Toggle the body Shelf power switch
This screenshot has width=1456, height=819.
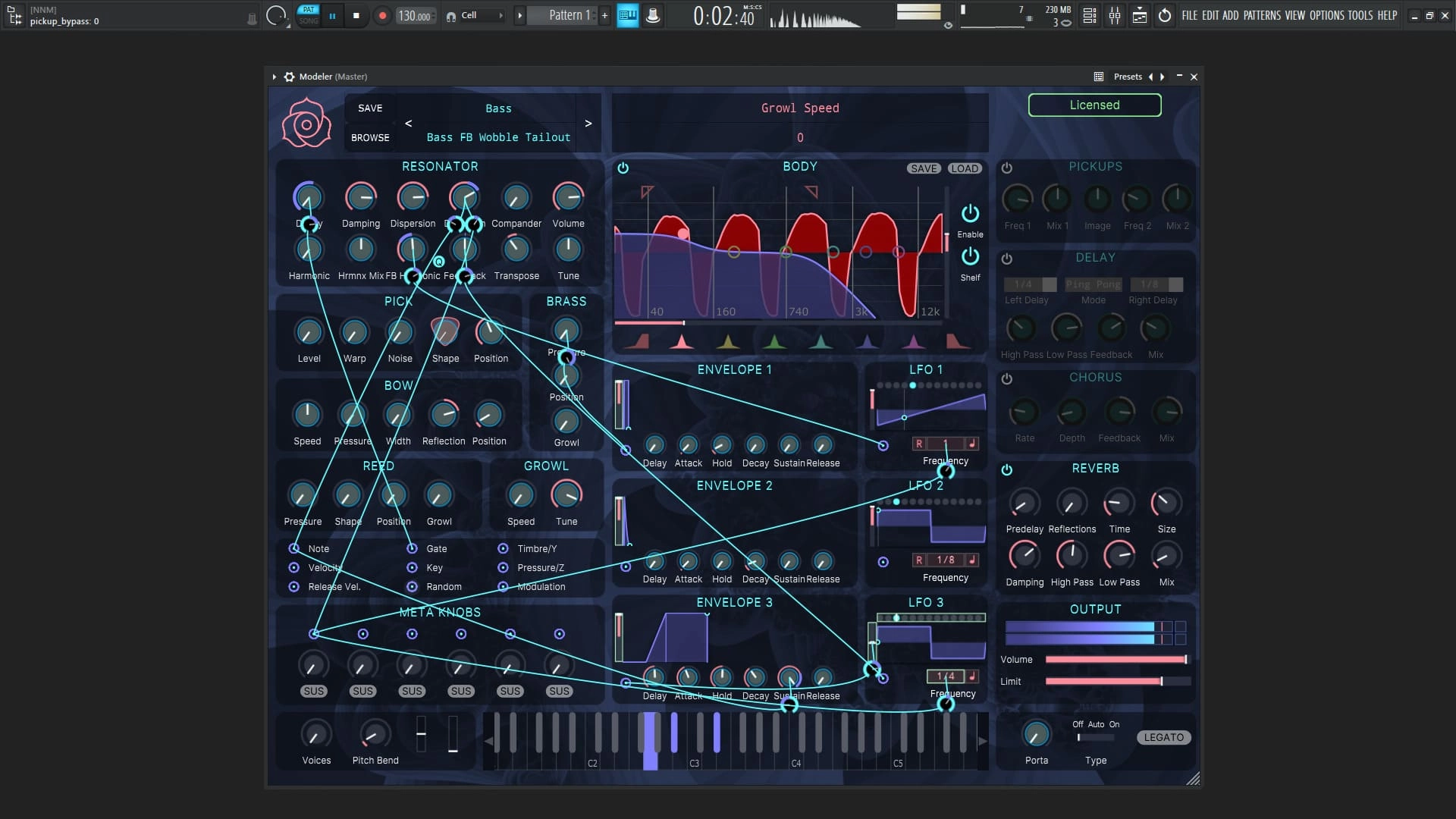(x=970, y=256)
